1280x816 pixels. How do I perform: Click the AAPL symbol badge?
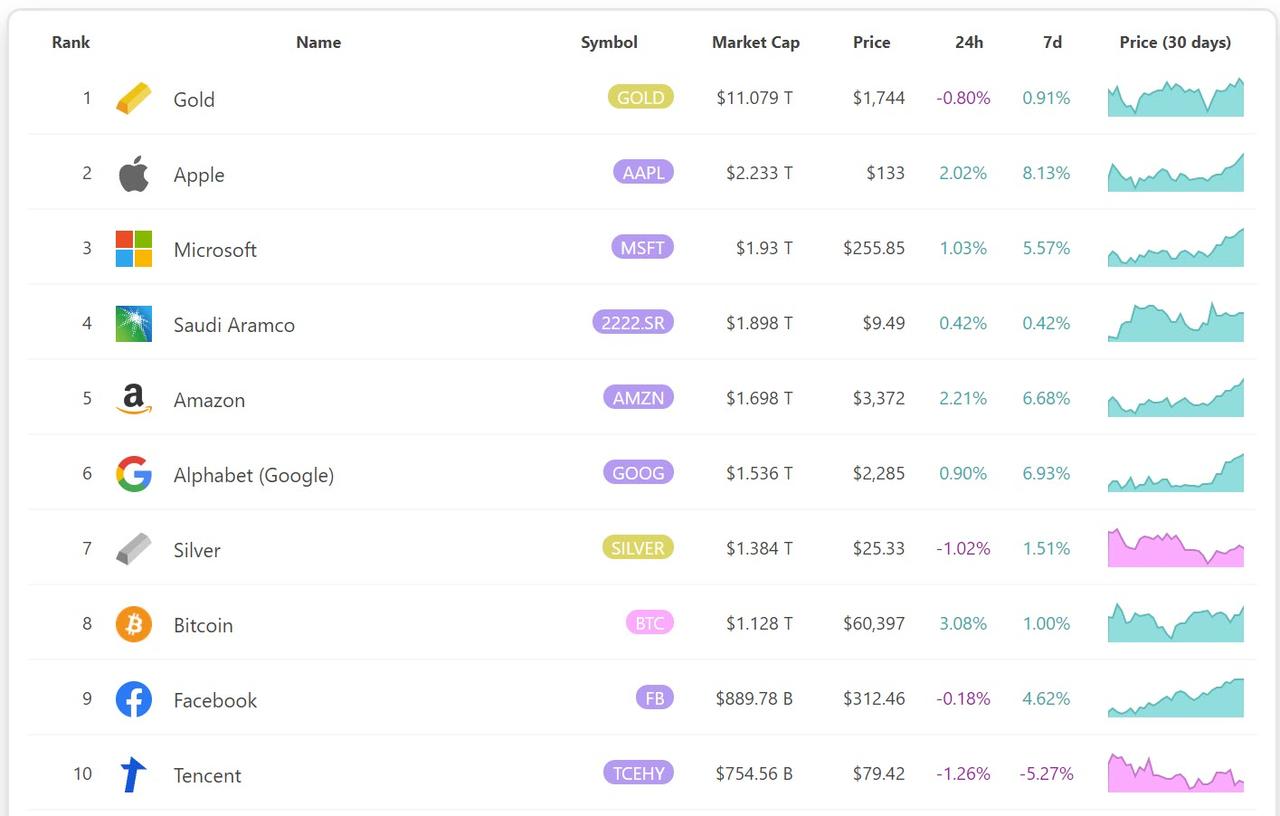point(643,172)
